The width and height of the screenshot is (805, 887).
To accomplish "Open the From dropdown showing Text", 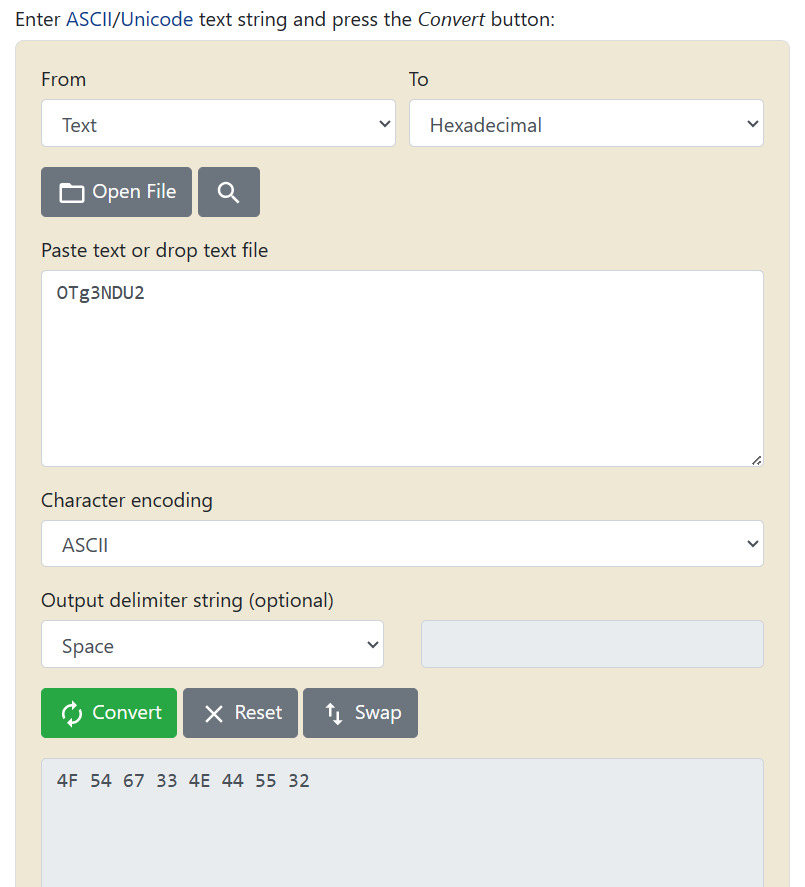I will point(218,125).
